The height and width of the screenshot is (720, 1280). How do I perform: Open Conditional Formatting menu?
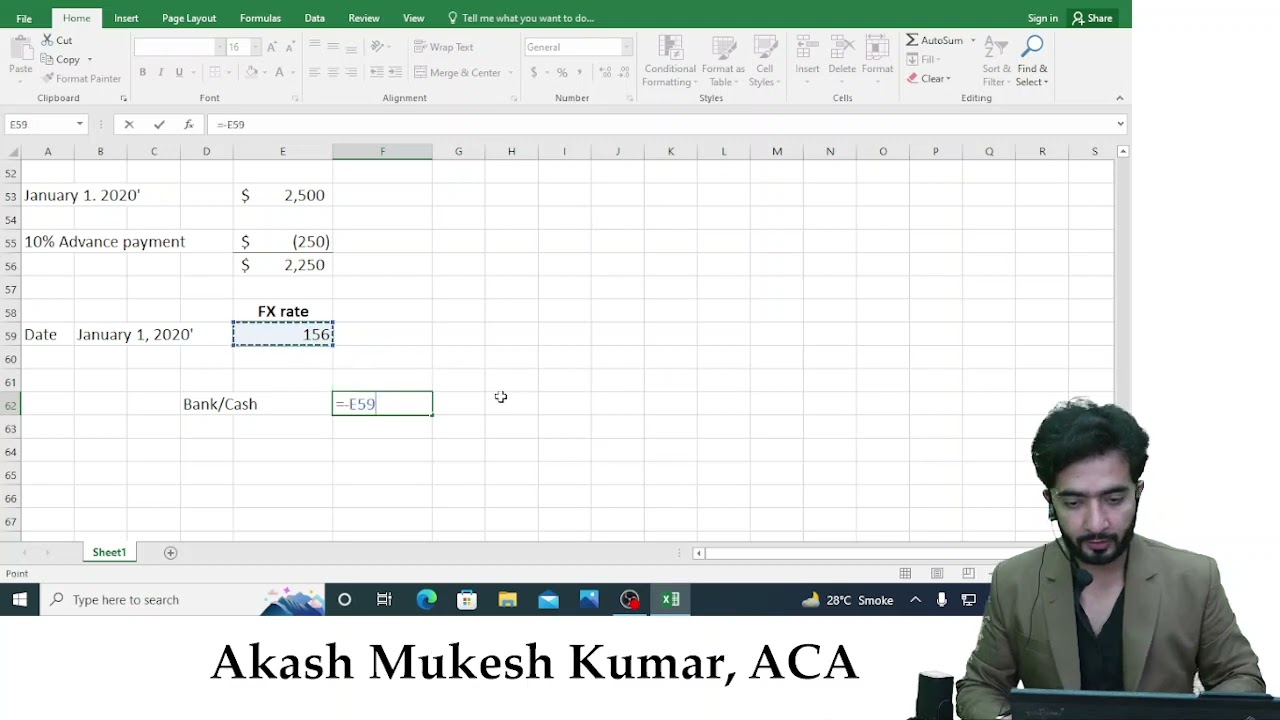(x=670, y=62)
